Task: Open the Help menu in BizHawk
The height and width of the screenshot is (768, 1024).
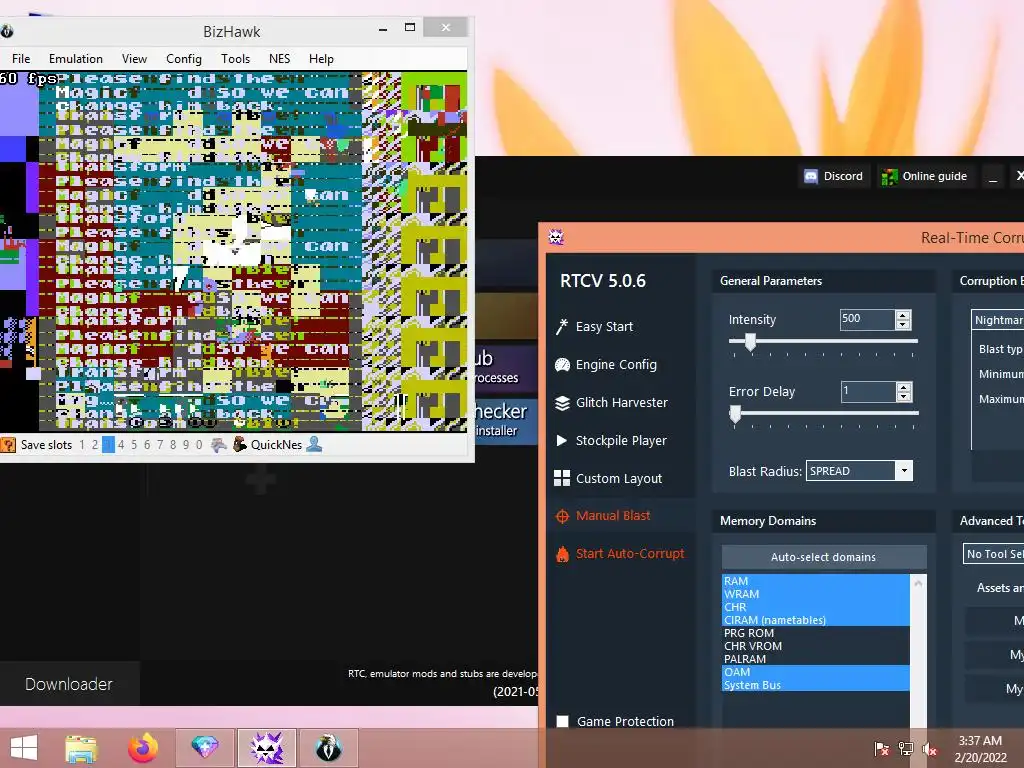Action: point(321,59)
